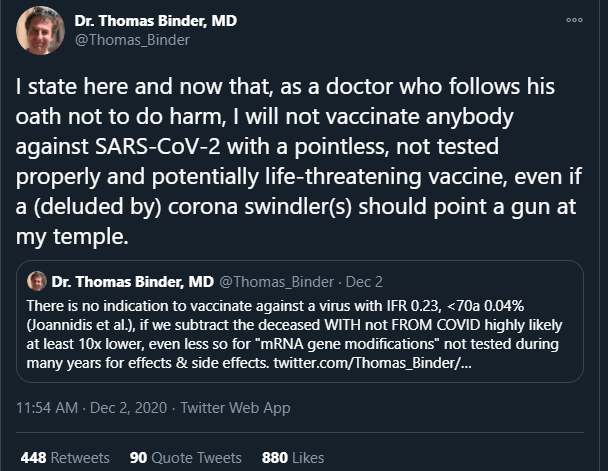Open the three-dot more options menu
The image size is (608, 471).
click(574, 20)
